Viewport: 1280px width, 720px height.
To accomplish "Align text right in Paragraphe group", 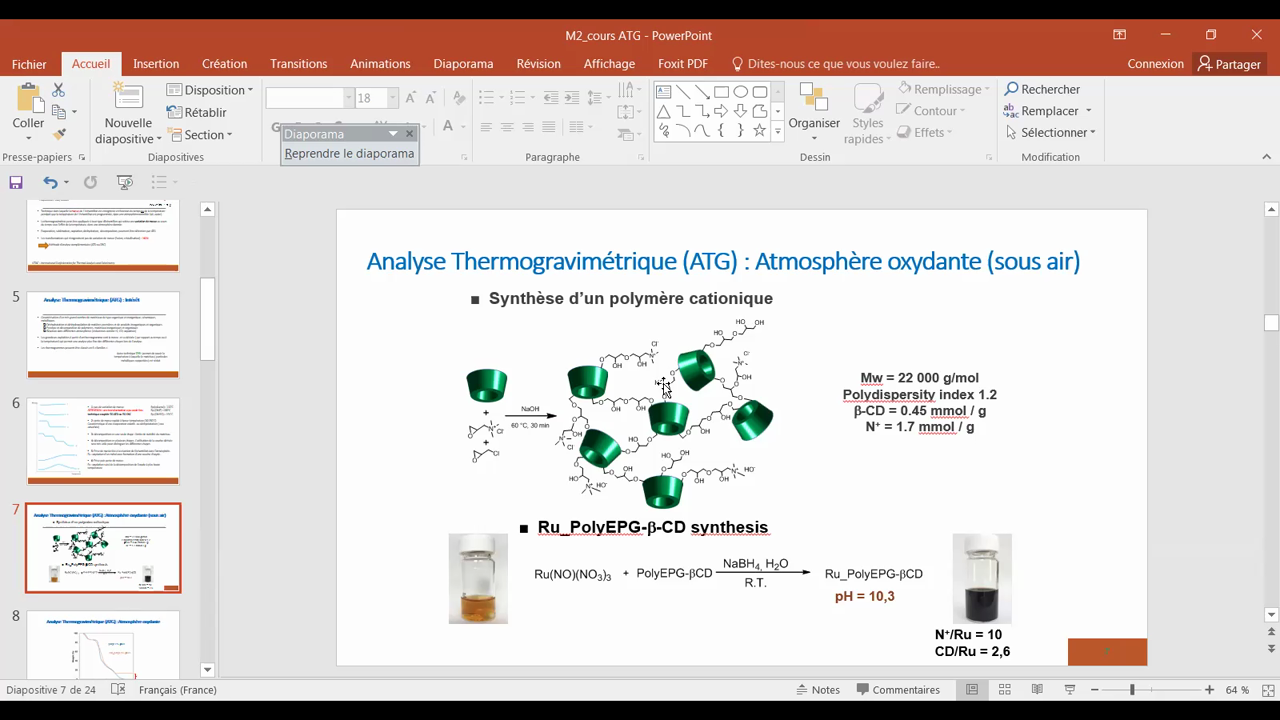I will coord(528,127).
